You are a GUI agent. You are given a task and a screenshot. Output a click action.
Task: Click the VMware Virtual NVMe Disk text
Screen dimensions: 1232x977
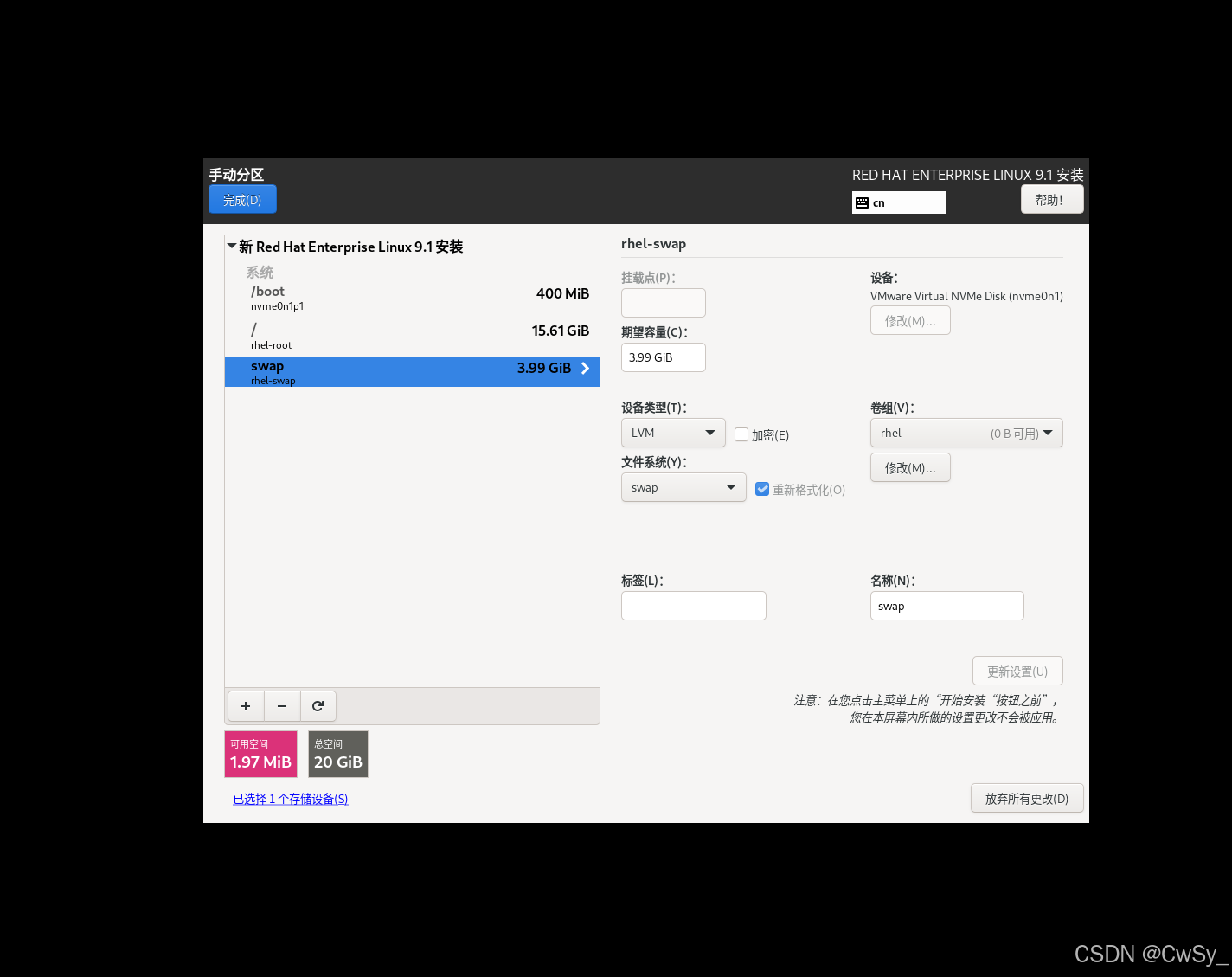point(966,296)
